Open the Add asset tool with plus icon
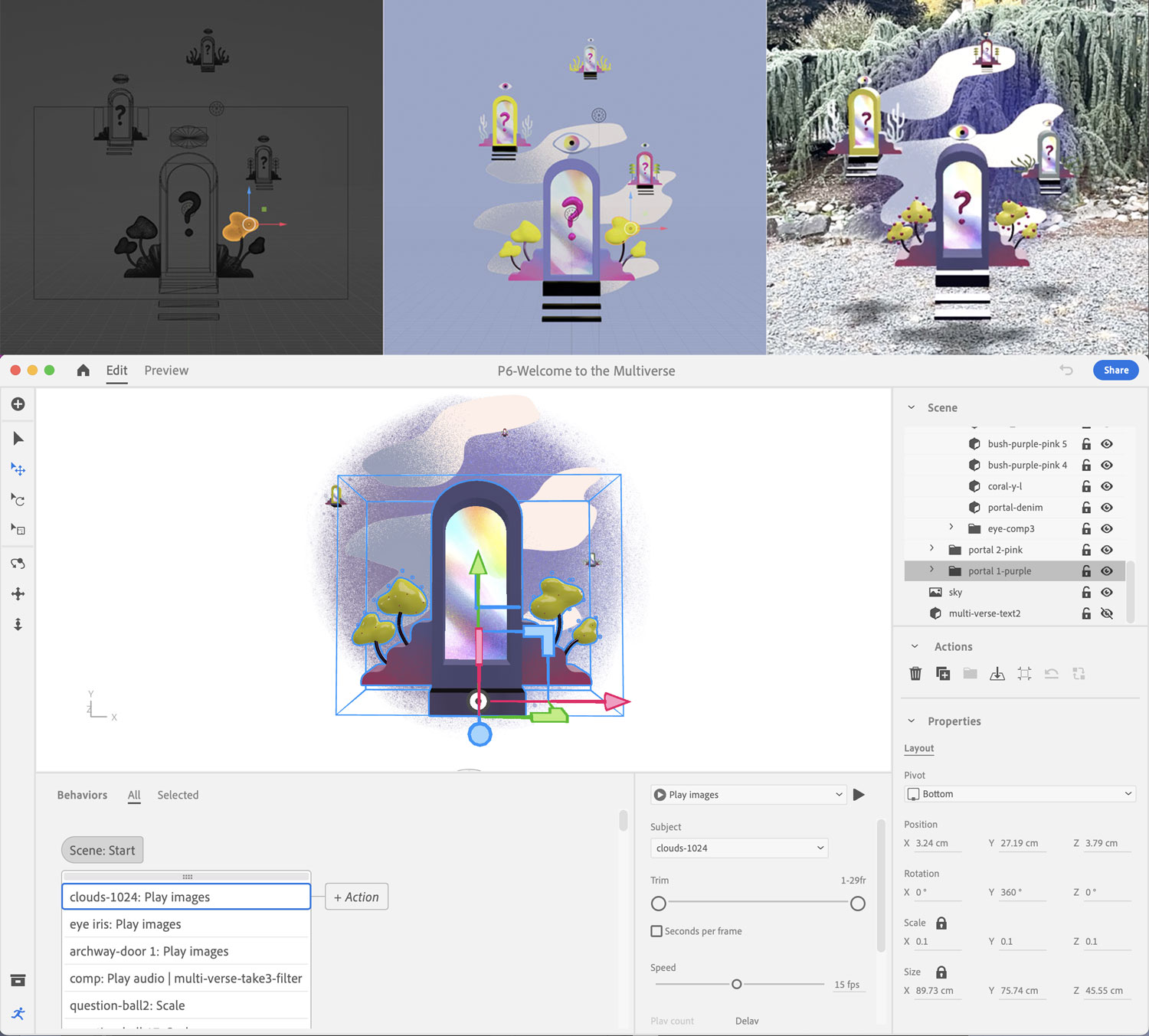The width and height of the screenshot is (1149, 1036). (18, 404)
